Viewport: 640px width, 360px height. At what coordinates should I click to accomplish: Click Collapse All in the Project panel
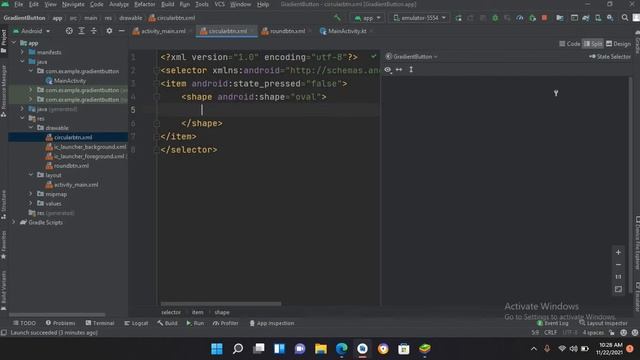[x=93, y=31]
